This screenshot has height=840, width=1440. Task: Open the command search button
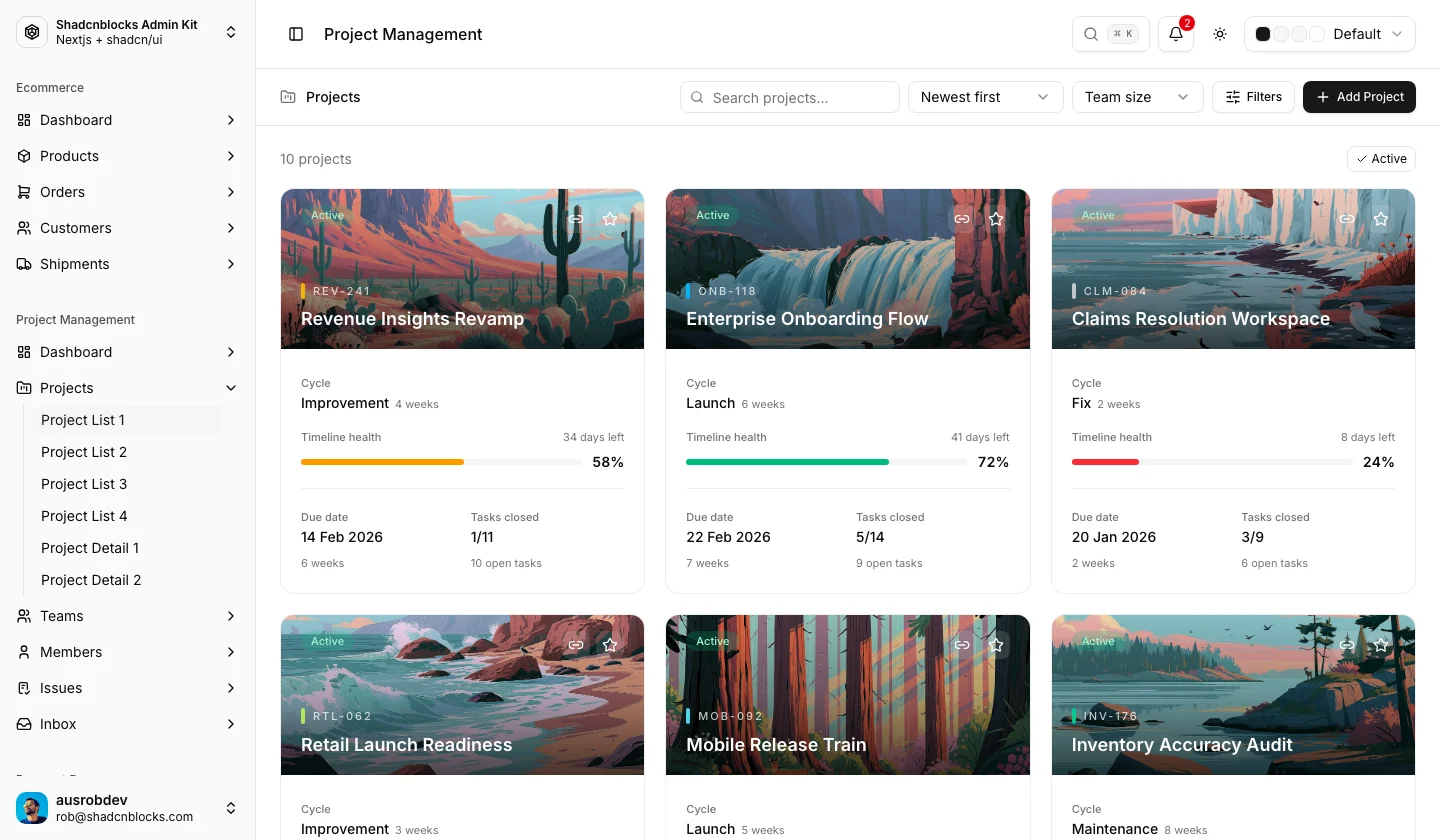click(x=1111, y=34)
